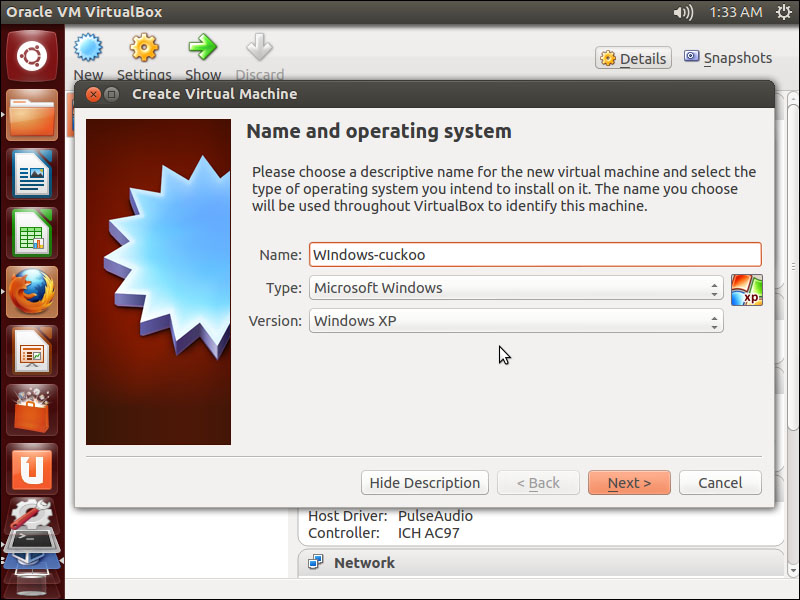Viewport: 800px width, 600px height.
Task: Open the power session gear icon
Action: (784, 12)
